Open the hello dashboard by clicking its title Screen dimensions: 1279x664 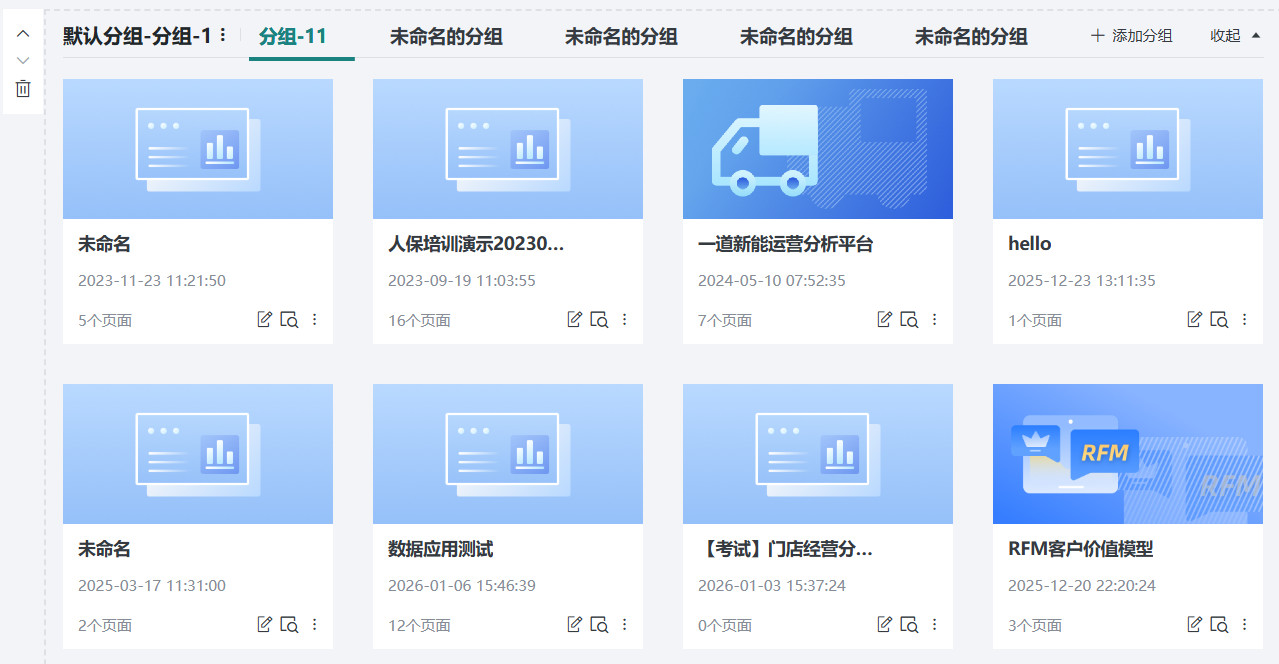[x=1029, y=243]
